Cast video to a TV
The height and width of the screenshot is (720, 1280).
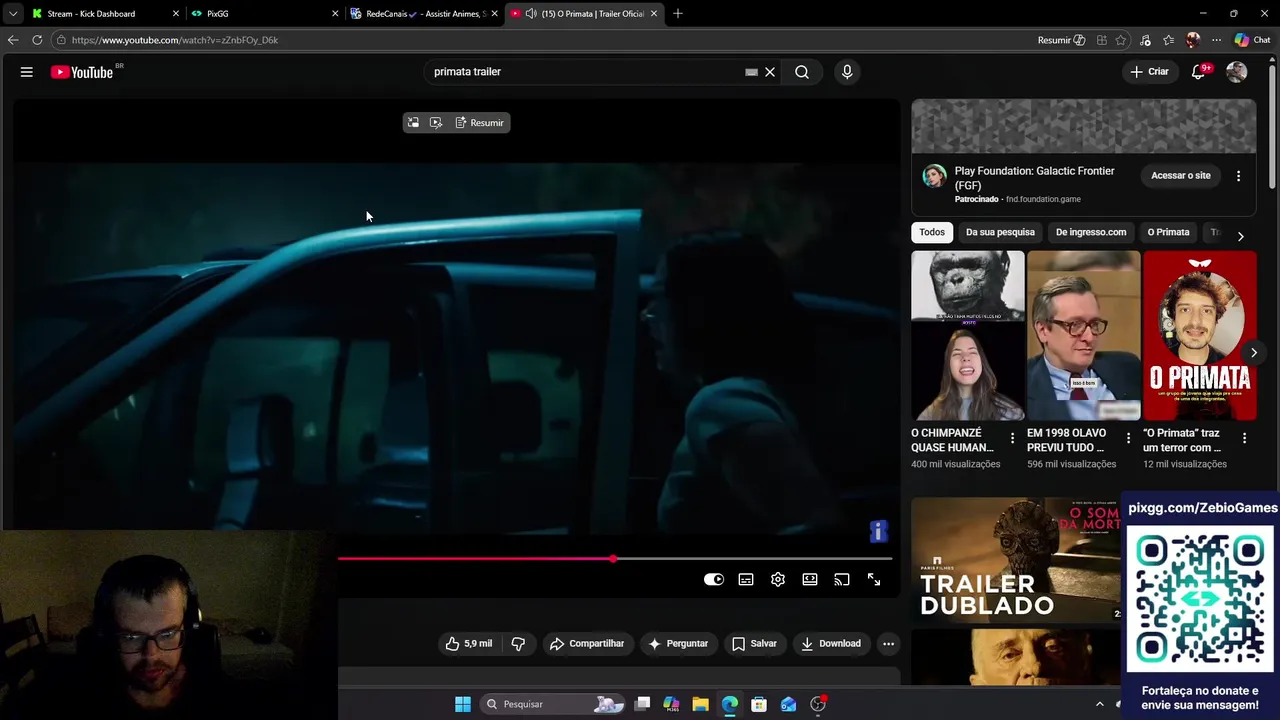coord(842,580)
